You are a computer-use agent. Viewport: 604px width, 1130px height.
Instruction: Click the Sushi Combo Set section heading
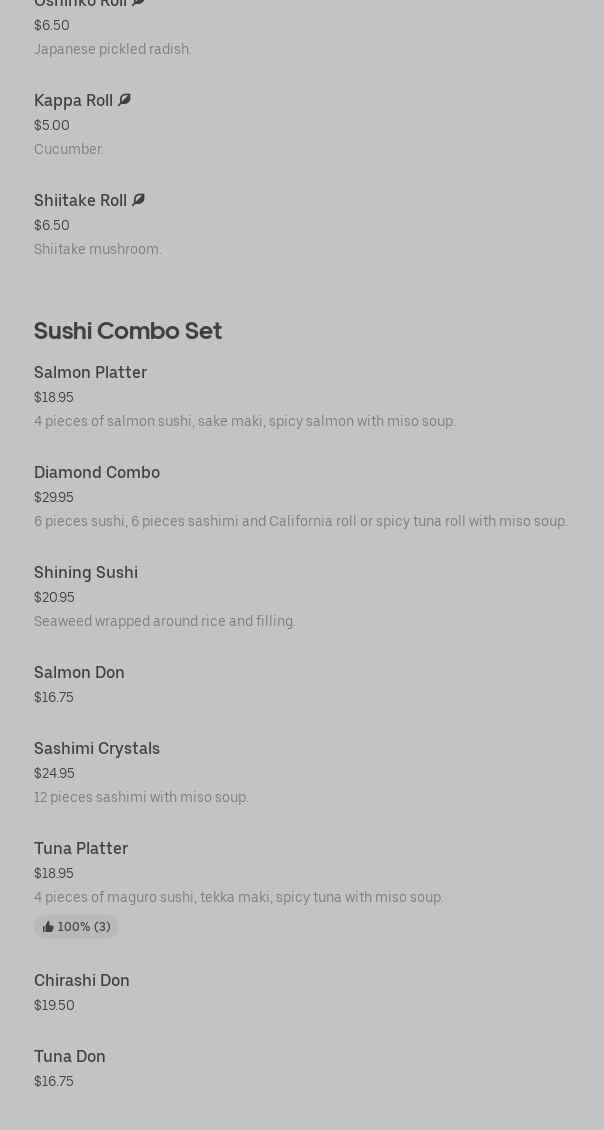click(x=128, y=330)
